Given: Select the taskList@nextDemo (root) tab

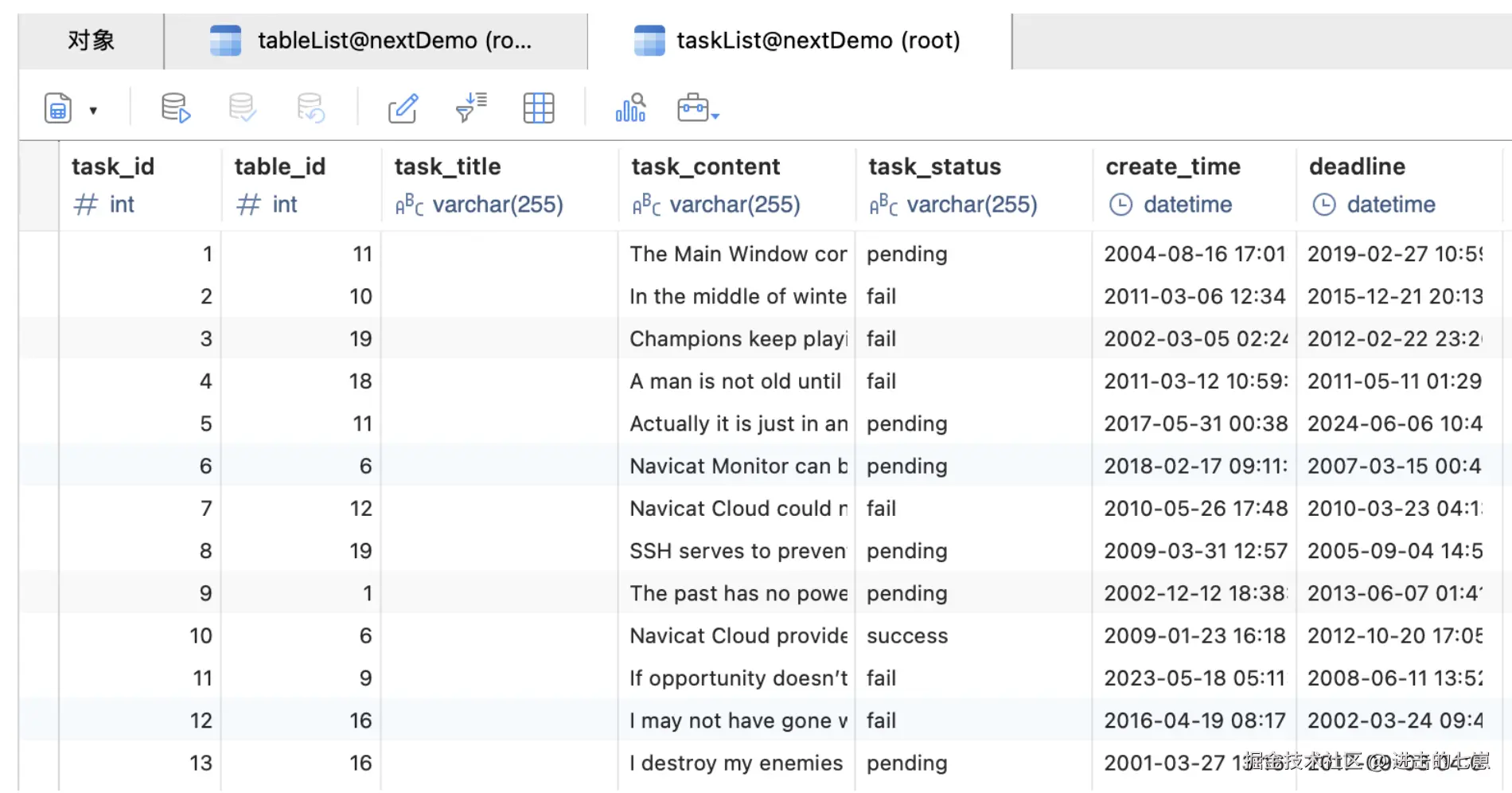Looking at the screenshot, I should coord(799,41).
